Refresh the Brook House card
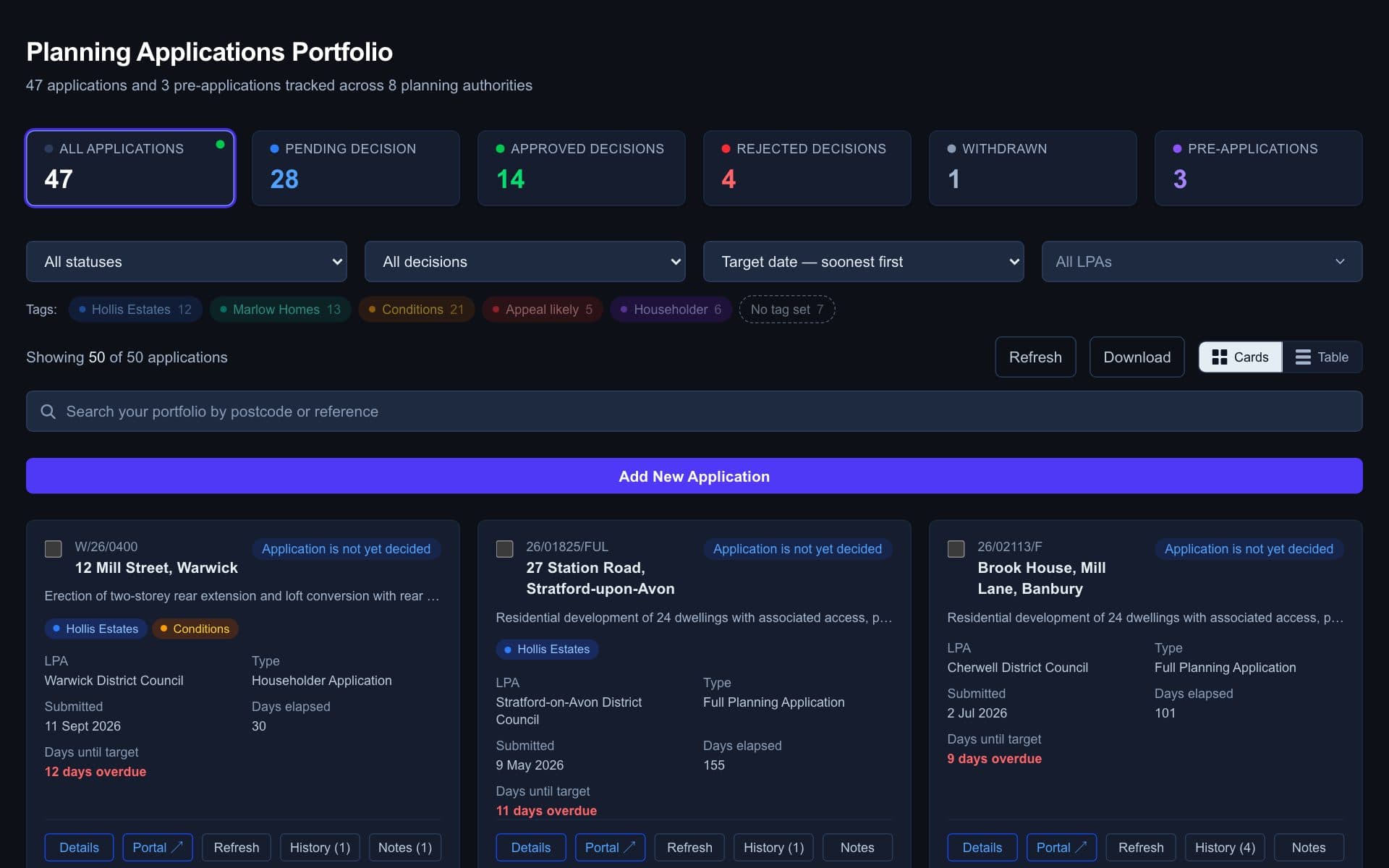 click(x=1141, y=848)
